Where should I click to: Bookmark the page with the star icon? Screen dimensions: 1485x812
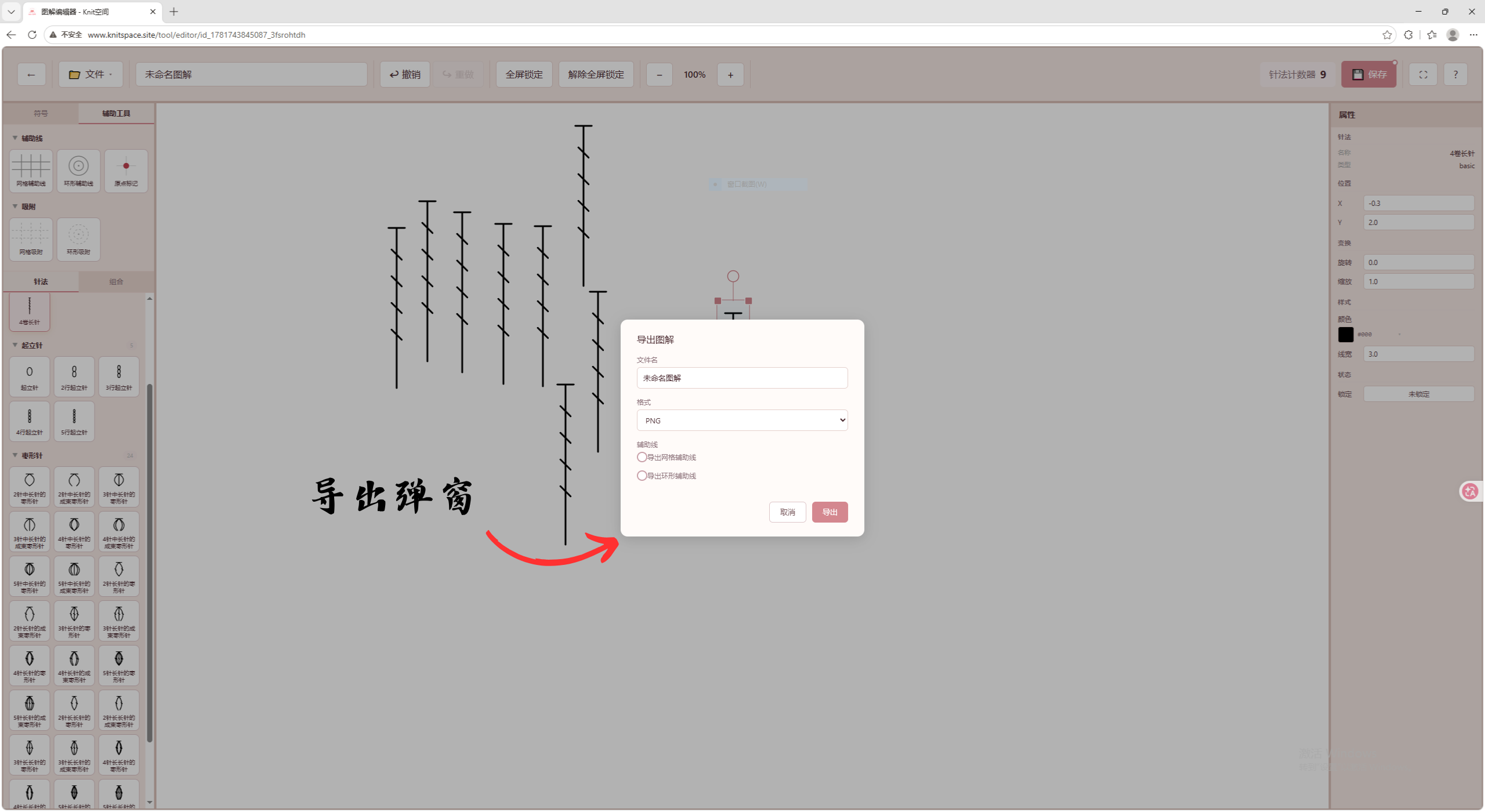click(1387, 35)
